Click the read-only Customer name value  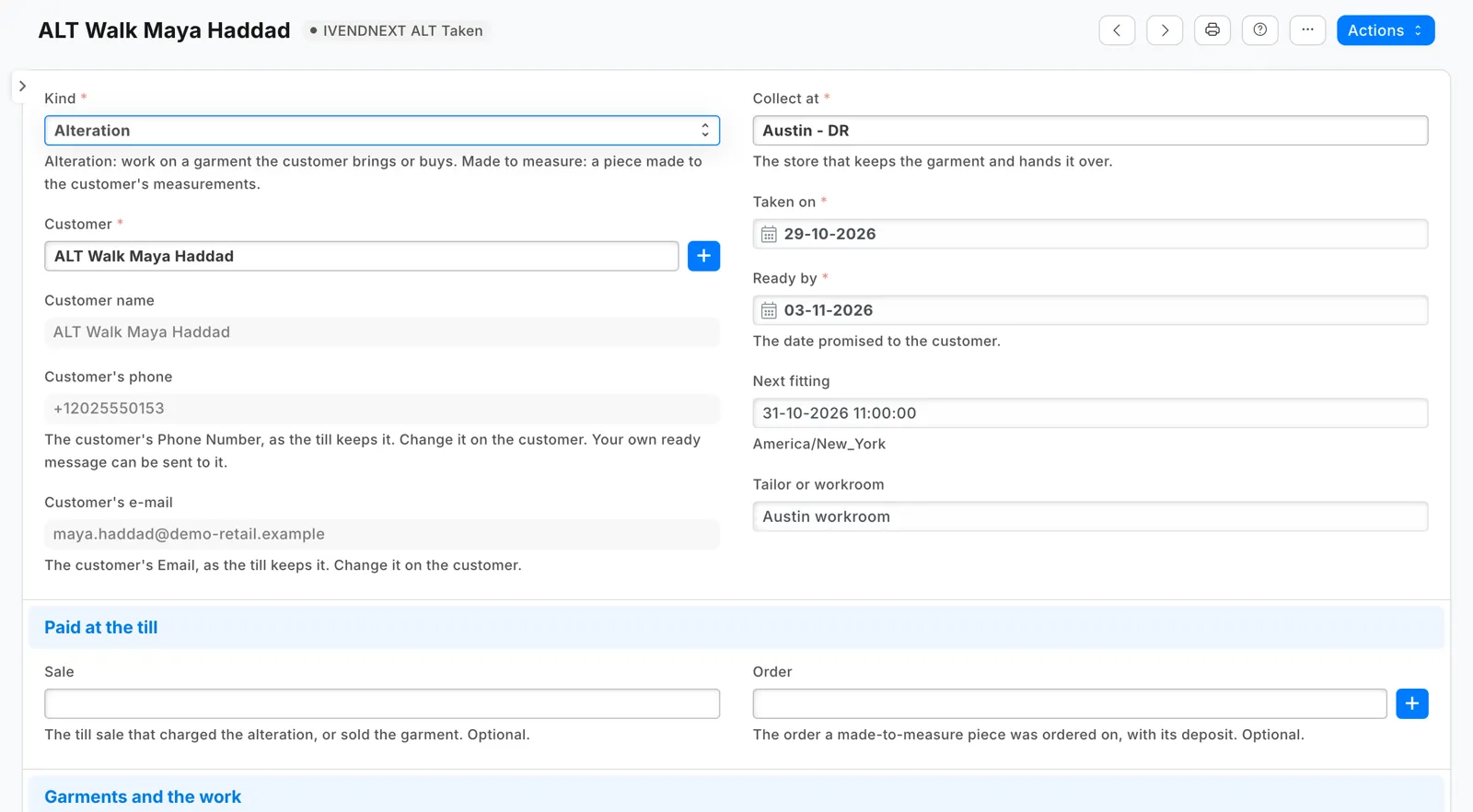click(x=382, y=332)
